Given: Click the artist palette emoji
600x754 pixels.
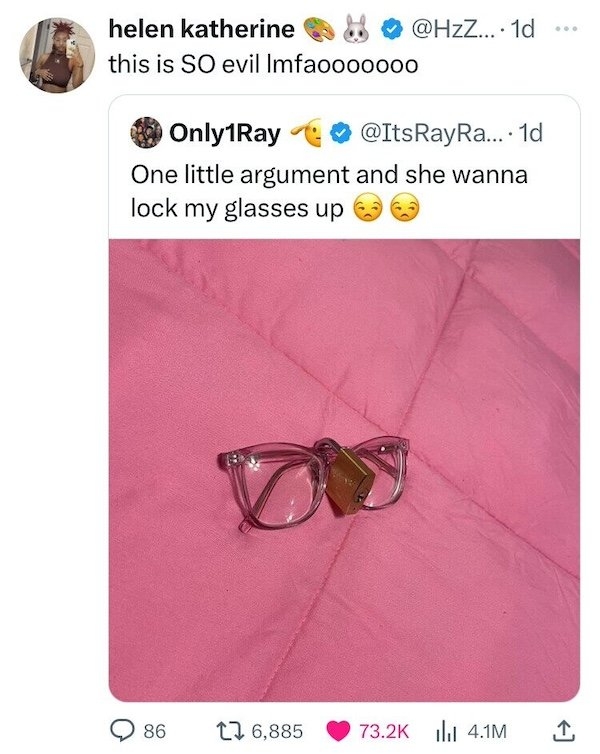Looking at the screenshot, I should (318, 29).
